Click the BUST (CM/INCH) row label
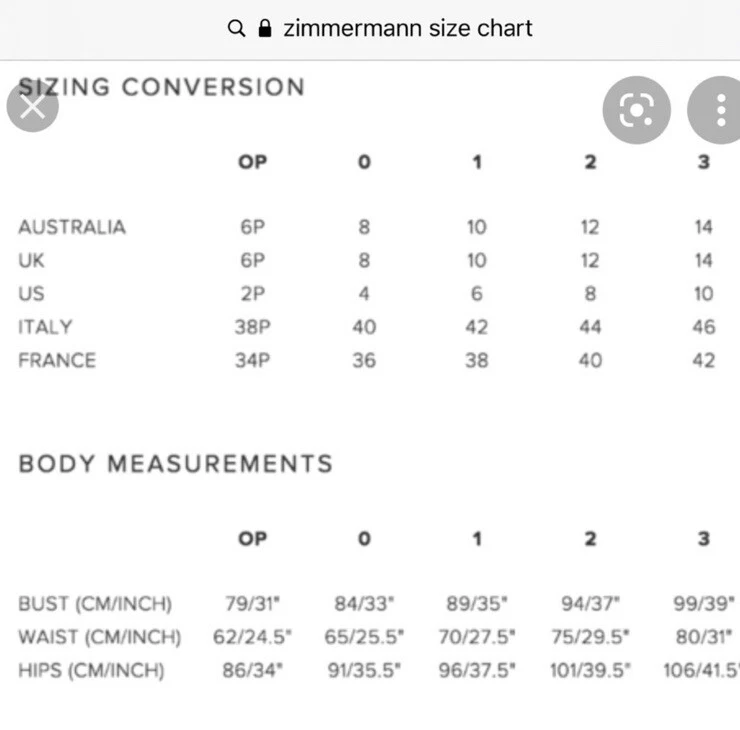Viewport: 740px width, 730px height. 95,604
